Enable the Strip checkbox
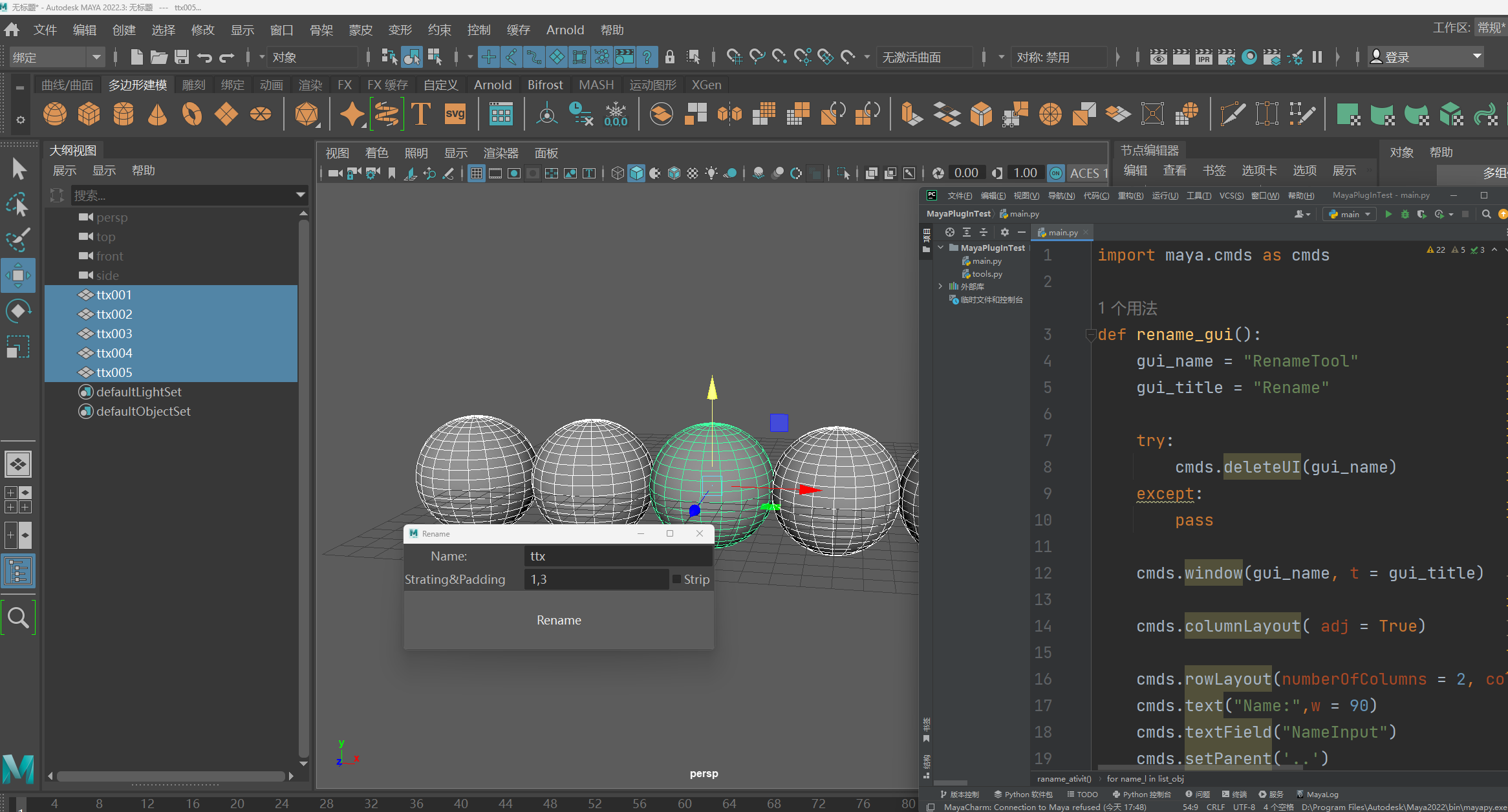Screen dimensions: 1508x812 click(676, 579)
